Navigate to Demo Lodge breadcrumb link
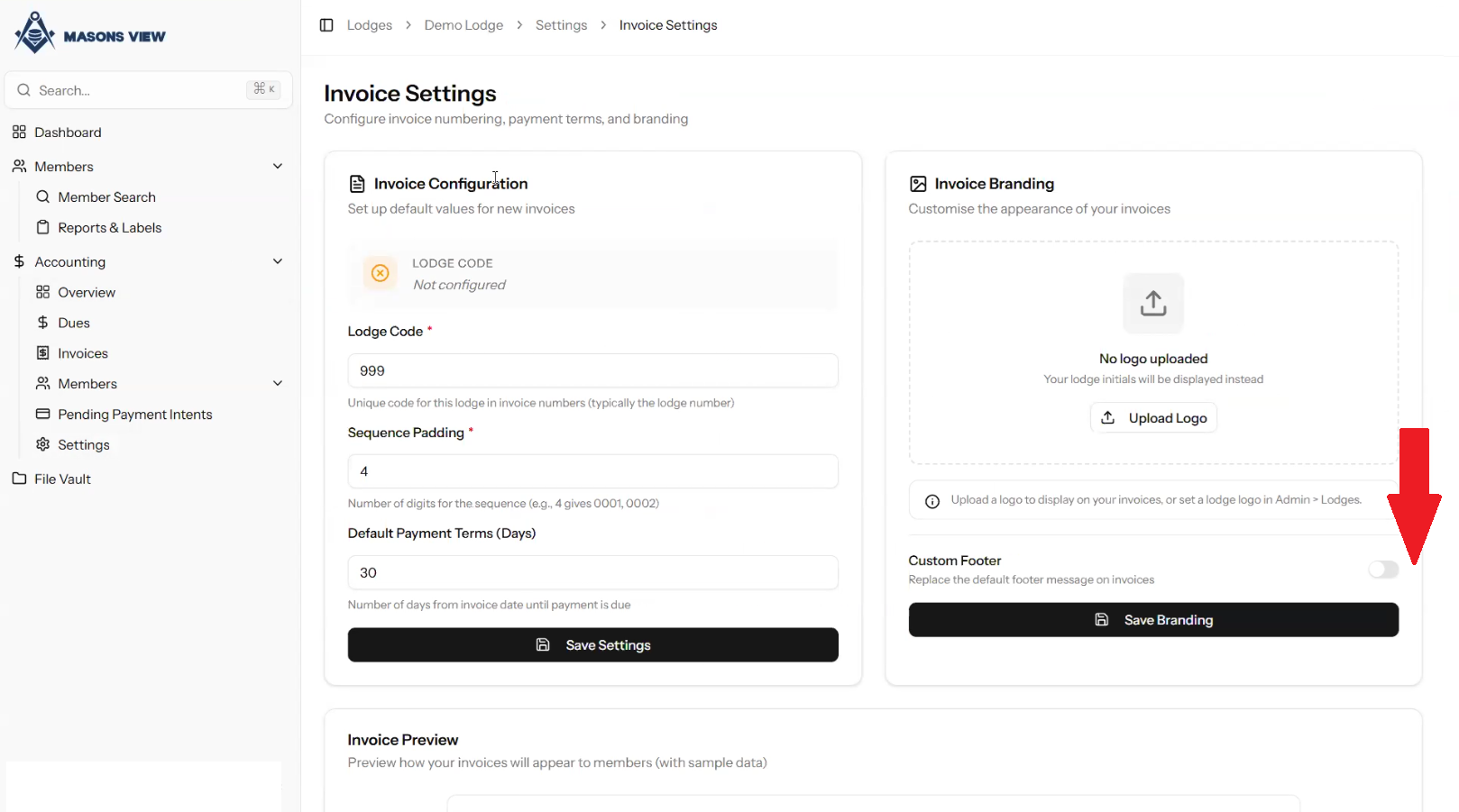Viewport: 1459px width, 812px height. pyautogui.click(x=463, y=25)
